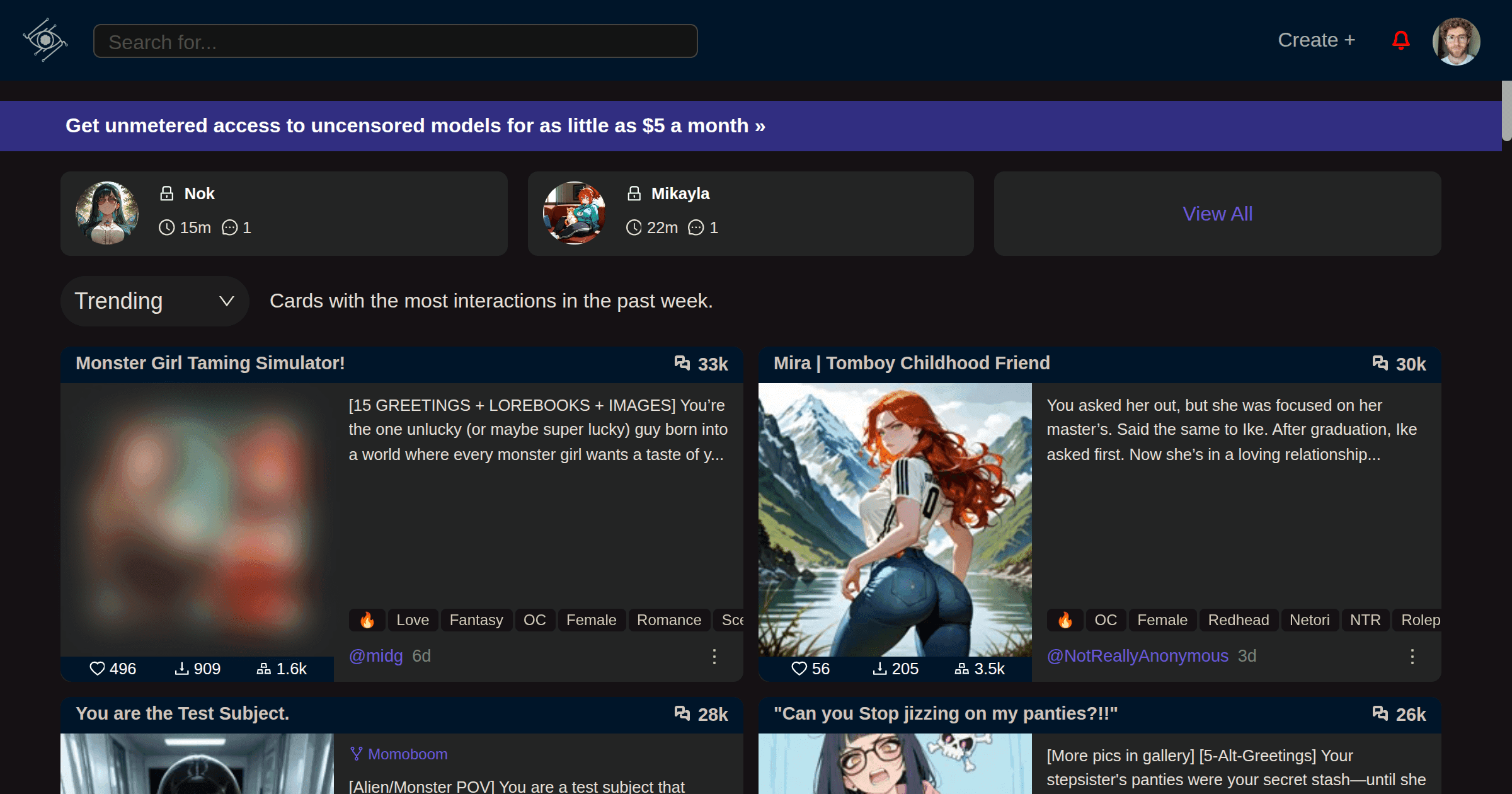Click download icon on Mira card

[x=879, y=669]
